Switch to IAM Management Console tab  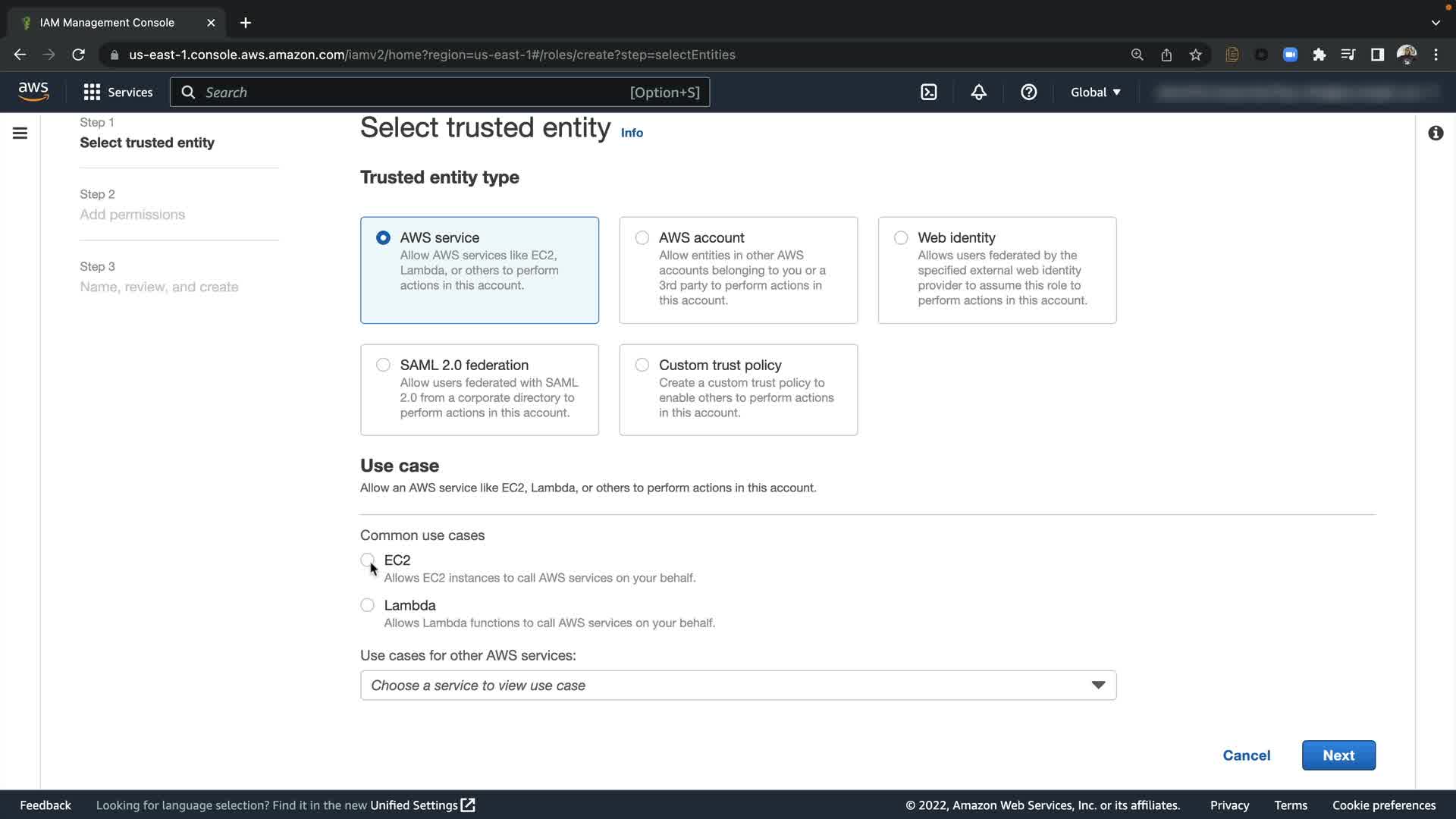107,23
